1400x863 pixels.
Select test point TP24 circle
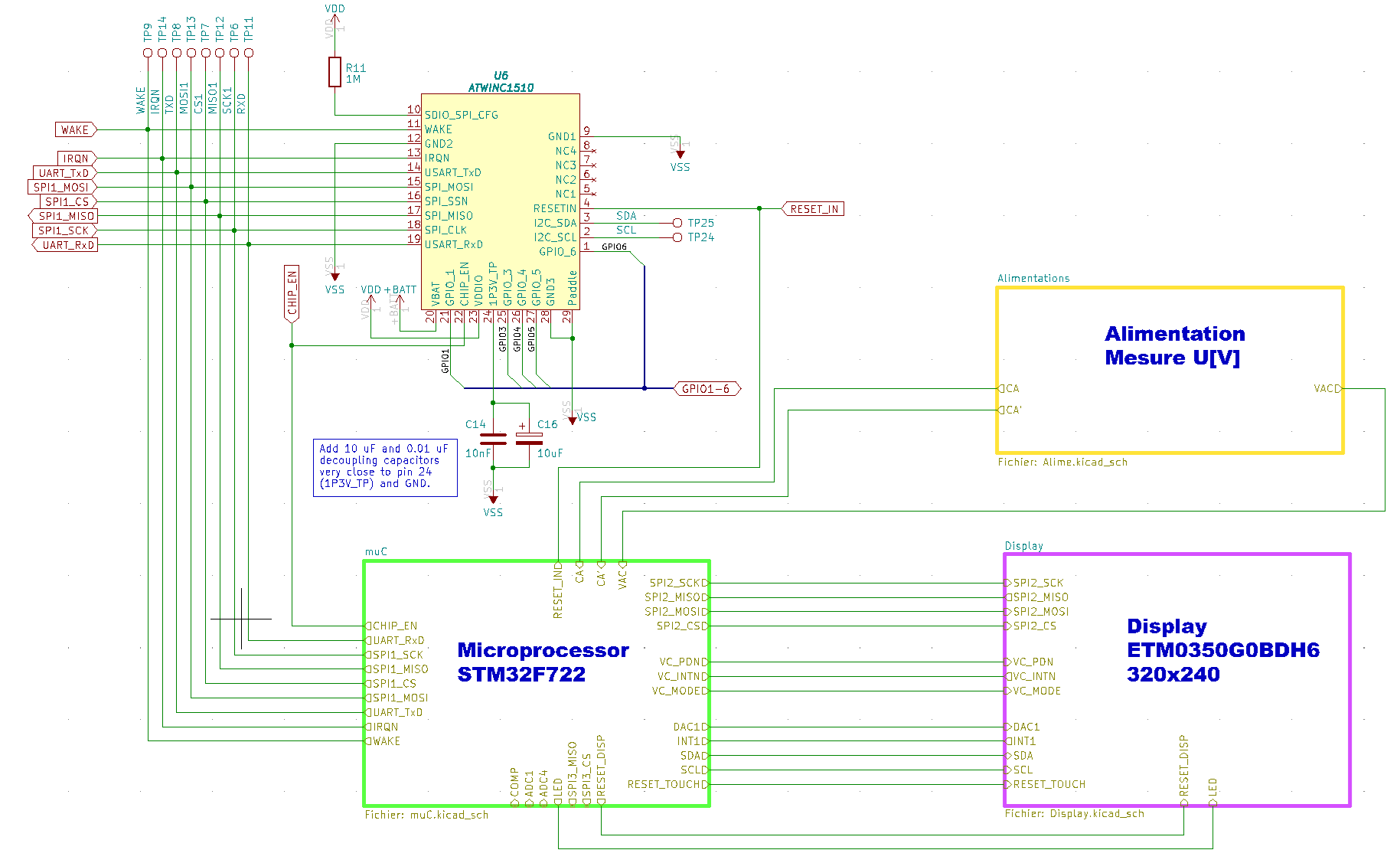point(677,237)
